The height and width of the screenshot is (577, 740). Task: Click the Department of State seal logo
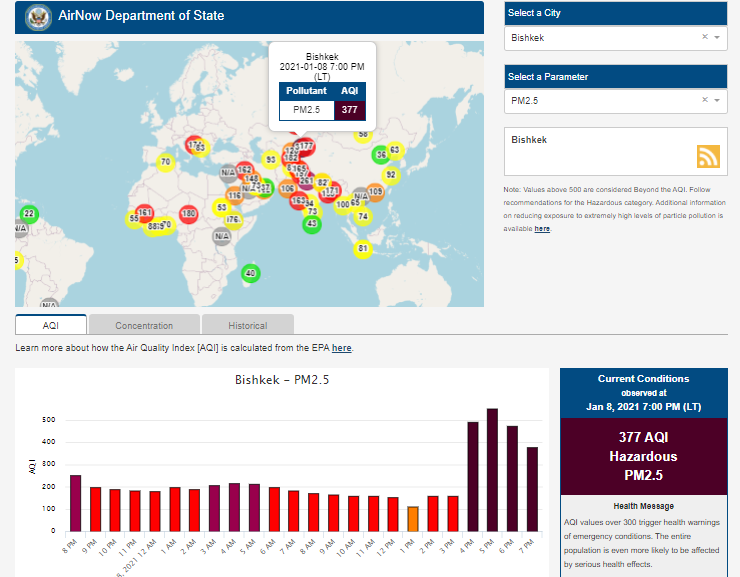38,17
